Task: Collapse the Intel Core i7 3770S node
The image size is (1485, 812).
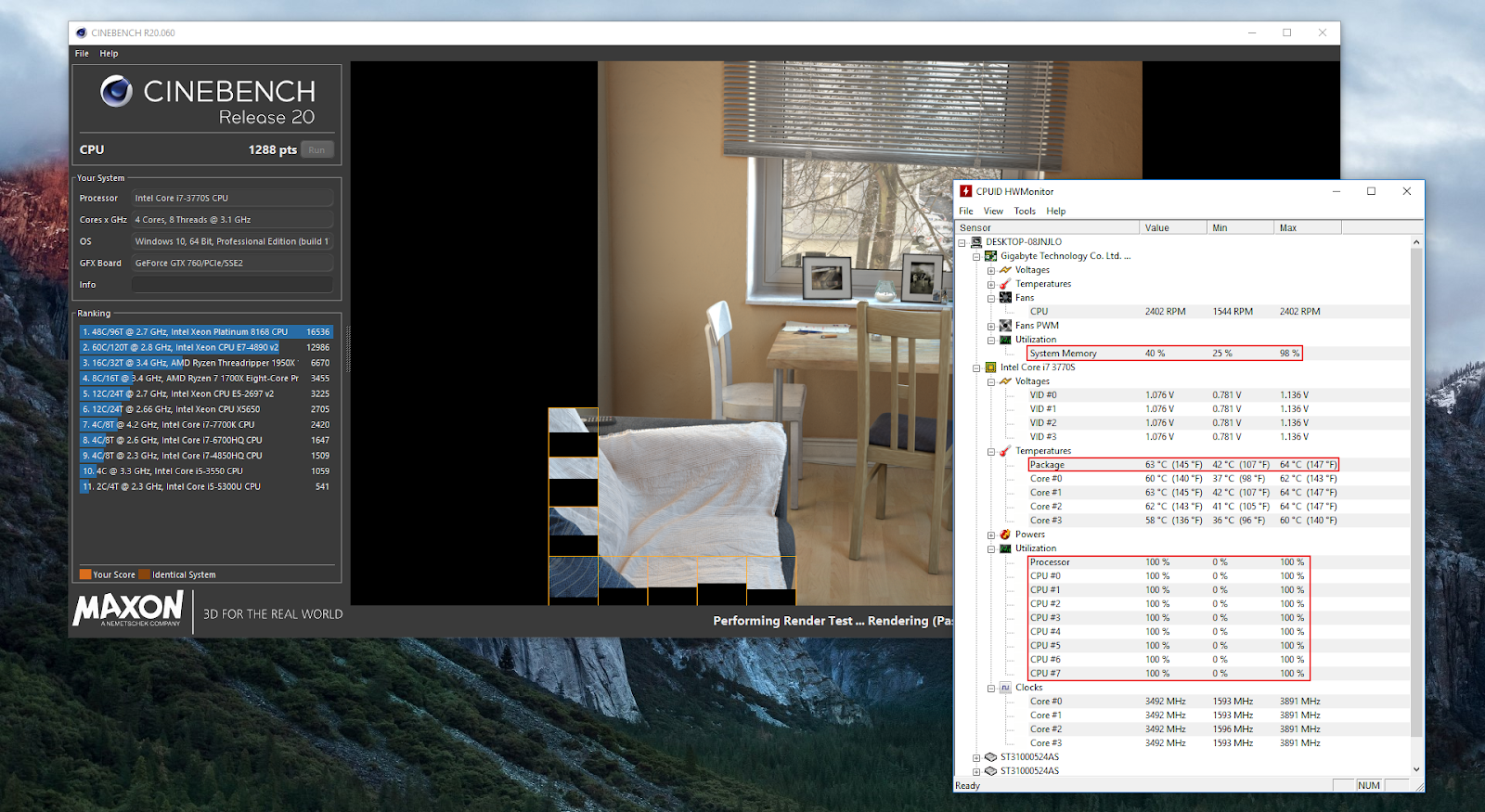Action: coord(976,367)
